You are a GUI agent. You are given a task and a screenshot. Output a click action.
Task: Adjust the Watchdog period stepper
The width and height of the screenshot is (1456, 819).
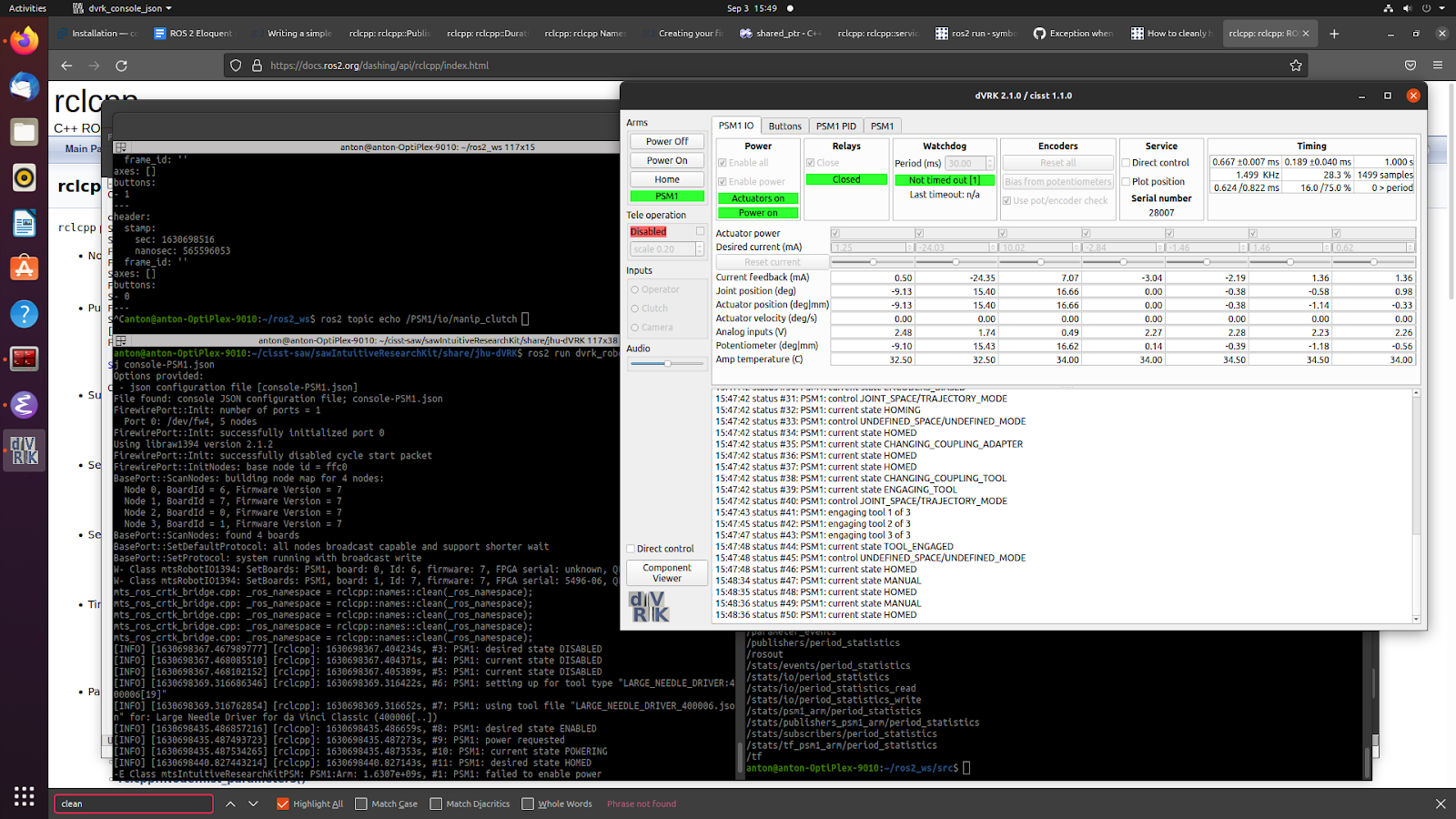pyautogui.click(x=991, y=164)
